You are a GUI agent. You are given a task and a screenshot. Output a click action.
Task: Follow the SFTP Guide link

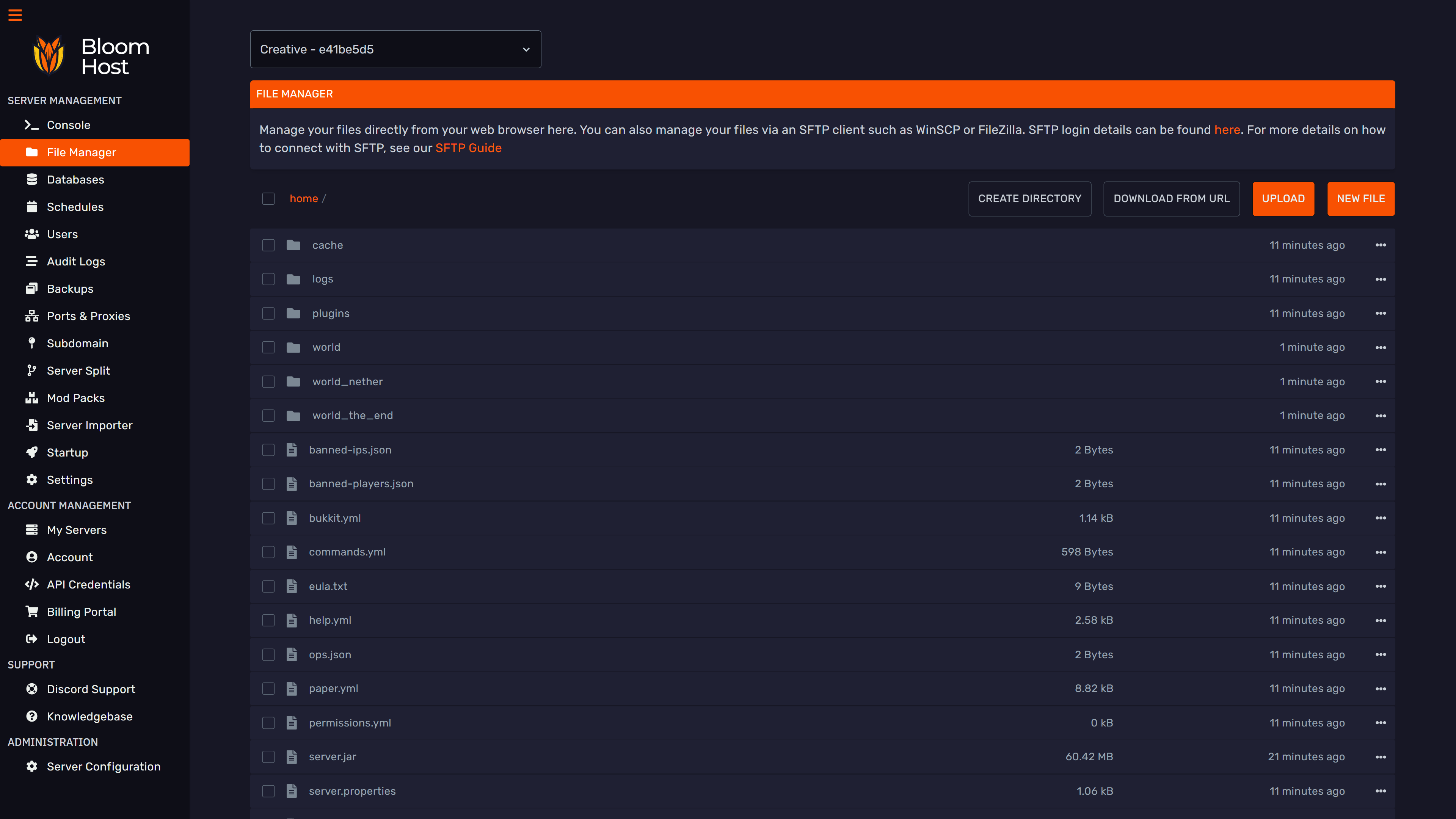468,148
